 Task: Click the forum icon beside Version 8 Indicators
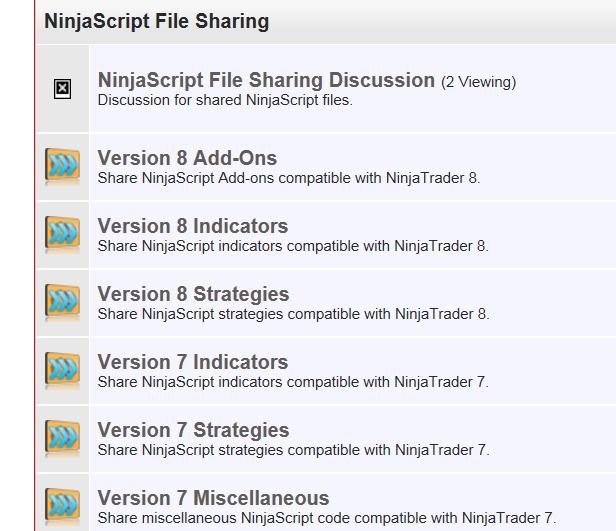tap(62, 233)
